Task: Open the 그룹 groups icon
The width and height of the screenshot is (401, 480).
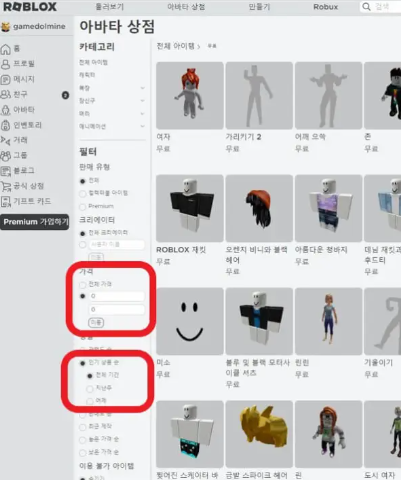Action: tap(6, 156)
